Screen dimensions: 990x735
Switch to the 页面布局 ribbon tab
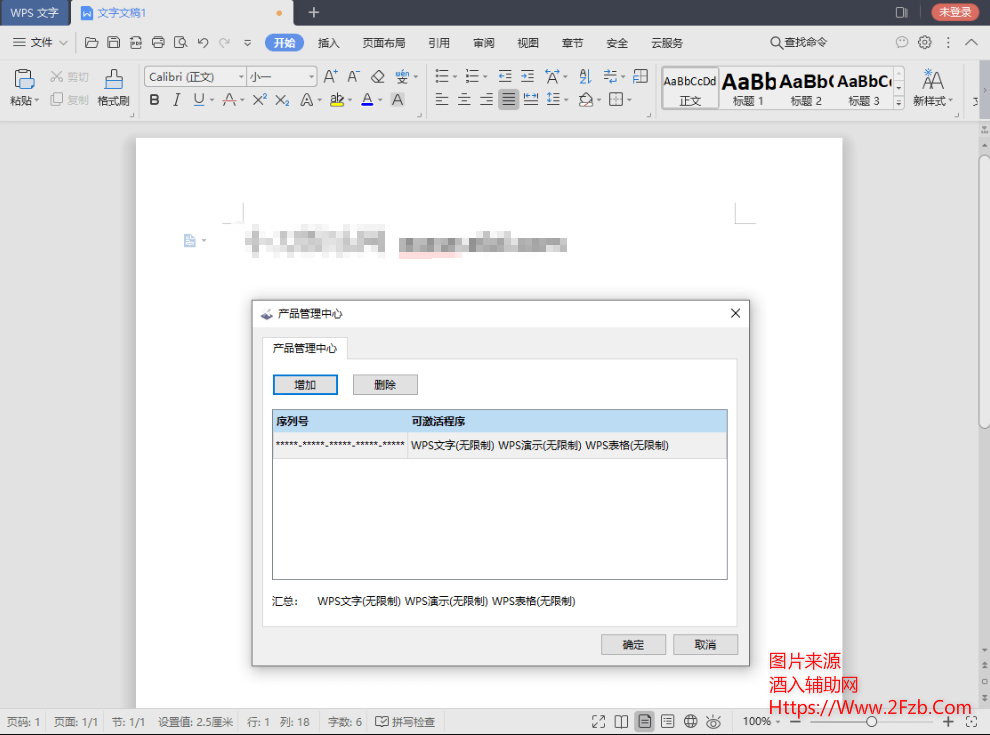coord(384,43)
